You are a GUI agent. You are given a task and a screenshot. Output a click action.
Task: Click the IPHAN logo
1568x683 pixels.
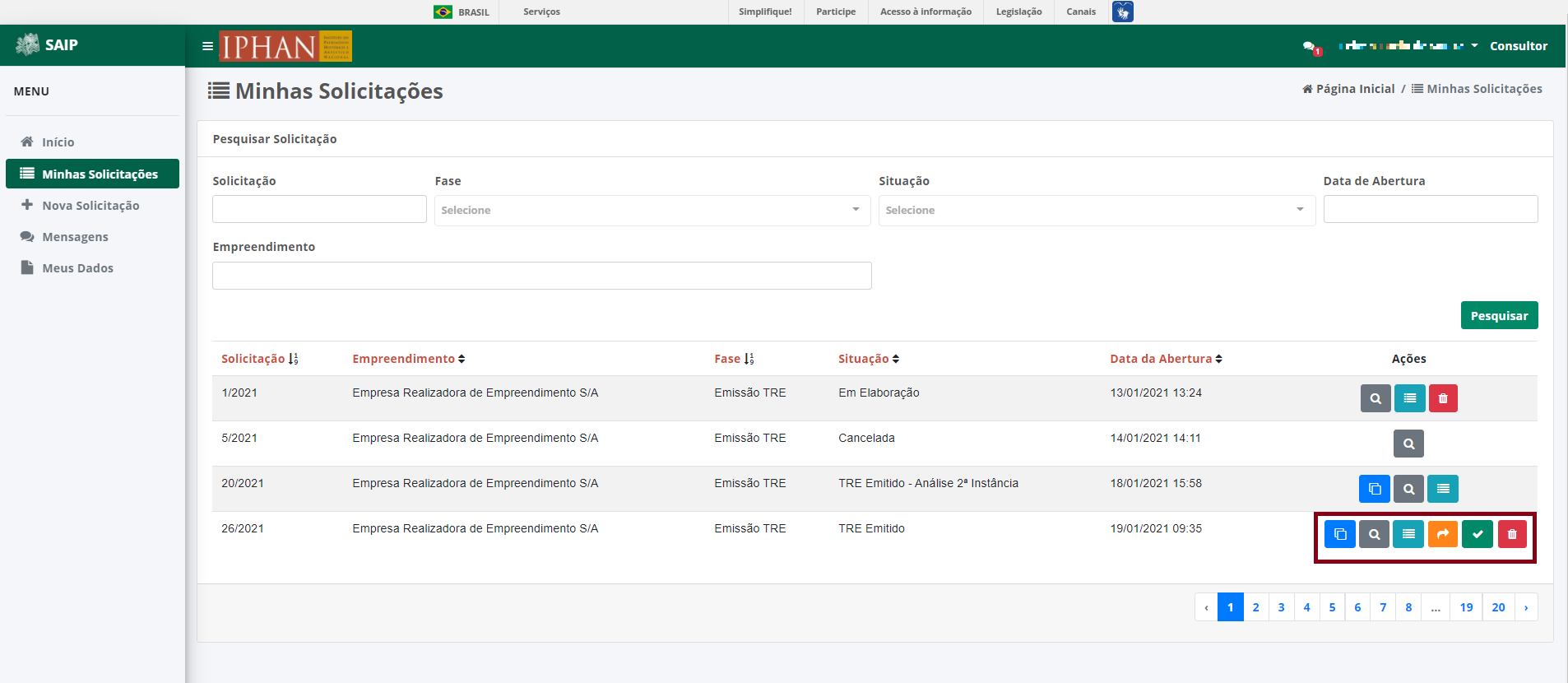[285, 46]
